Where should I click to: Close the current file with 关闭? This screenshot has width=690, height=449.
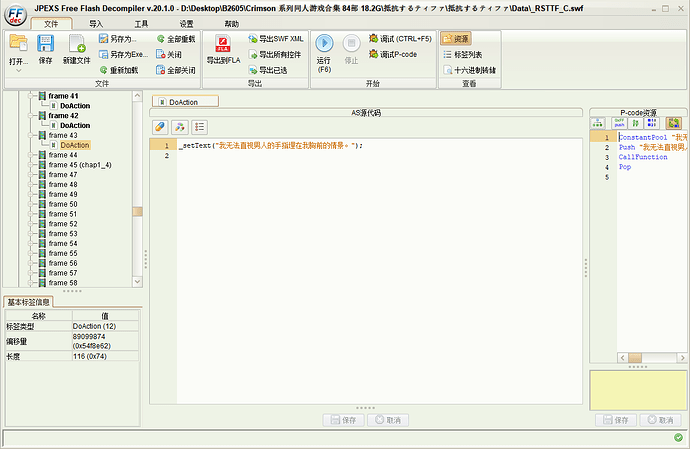(169, 55)
